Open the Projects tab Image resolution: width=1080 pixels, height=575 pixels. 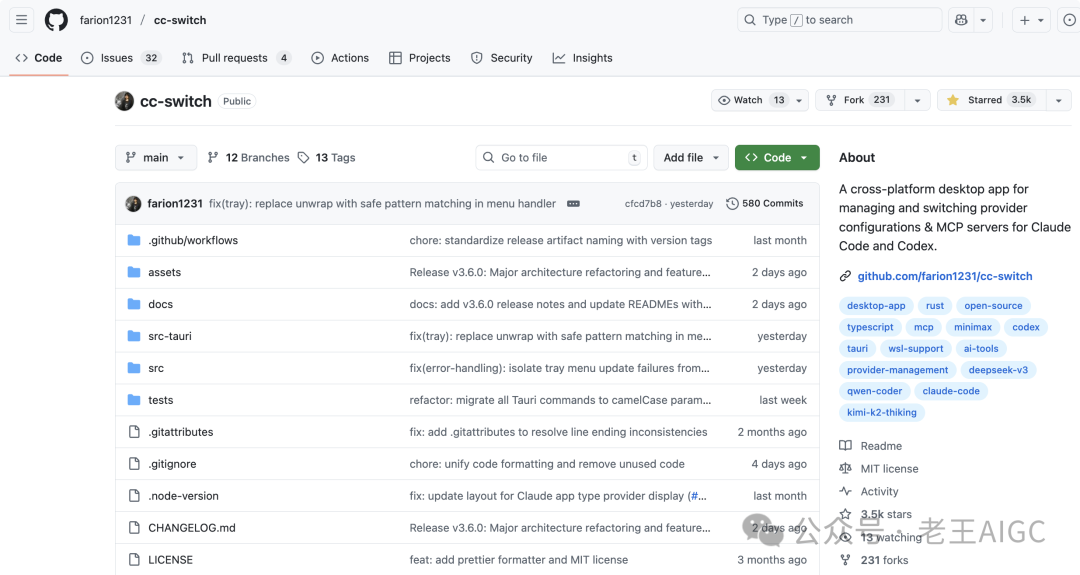pos(419,58)
